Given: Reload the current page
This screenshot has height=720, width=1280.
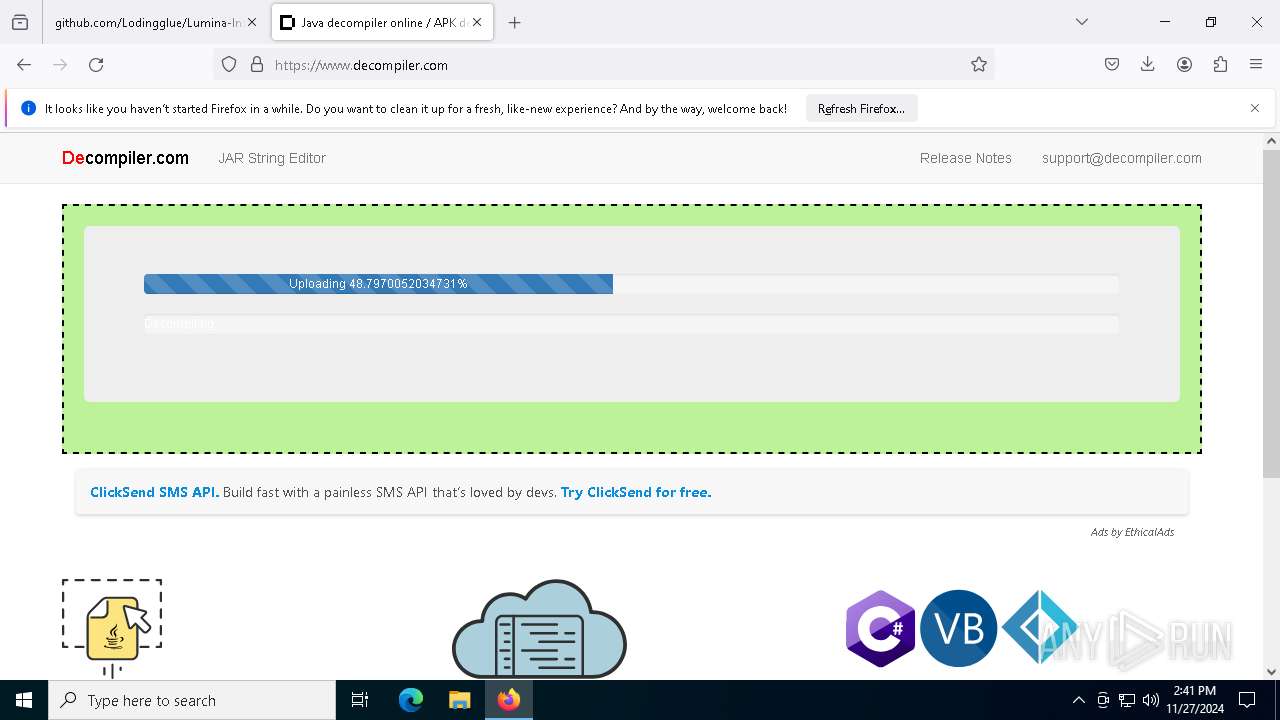Looking at the screenshot, I should (x=96, y=64).
